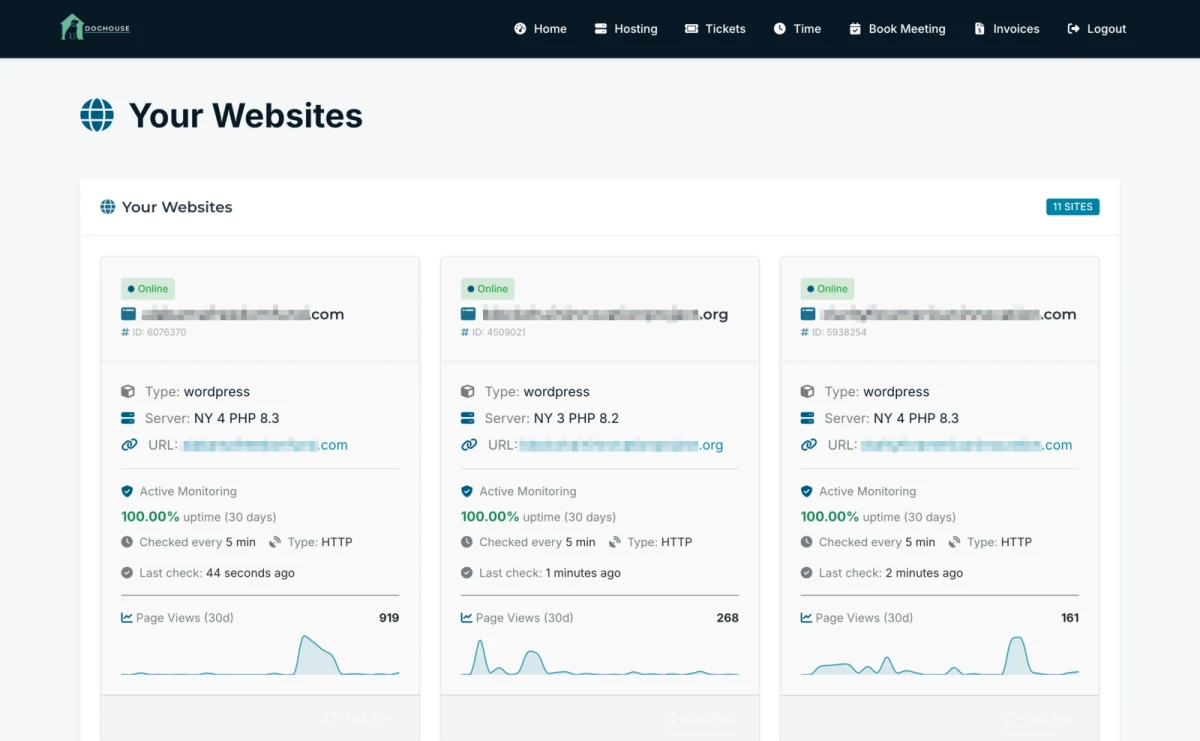Go to the Hosting page
Image resolution: width=1200 pixels, height=741 pixels.
click(626, 29)
